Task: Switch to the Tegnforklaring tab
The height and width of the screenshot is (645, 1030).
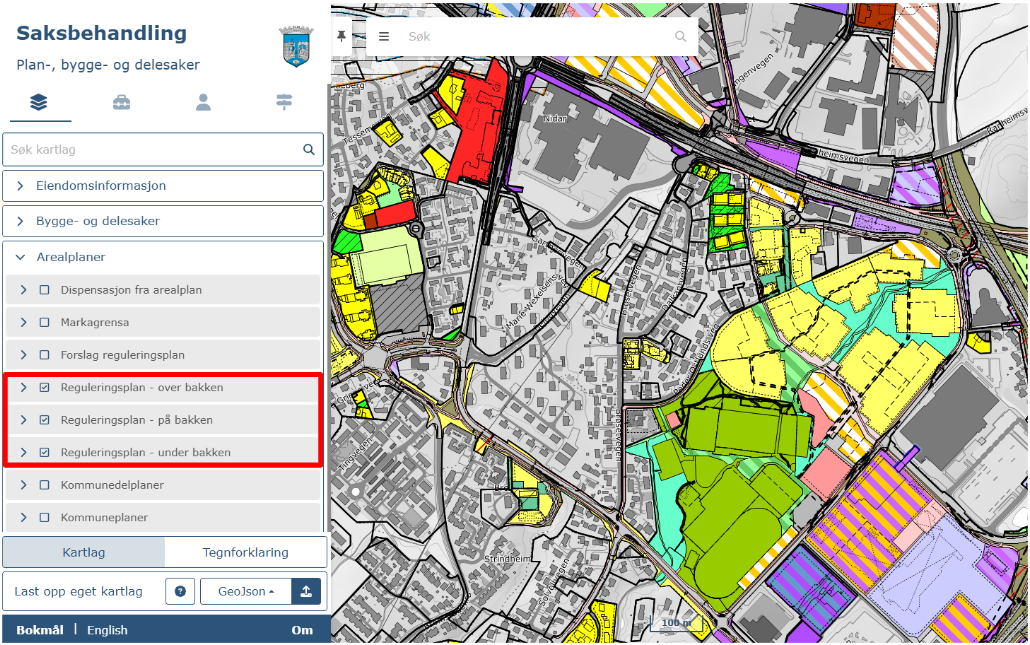Action: pos(245,552)
